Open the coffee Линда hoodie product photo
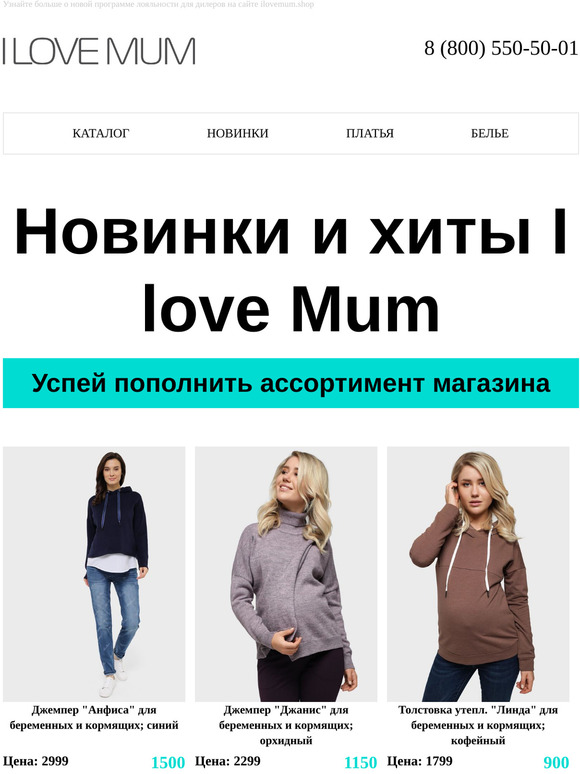Screen dimensions: 580x774 (x=478, y=574)
